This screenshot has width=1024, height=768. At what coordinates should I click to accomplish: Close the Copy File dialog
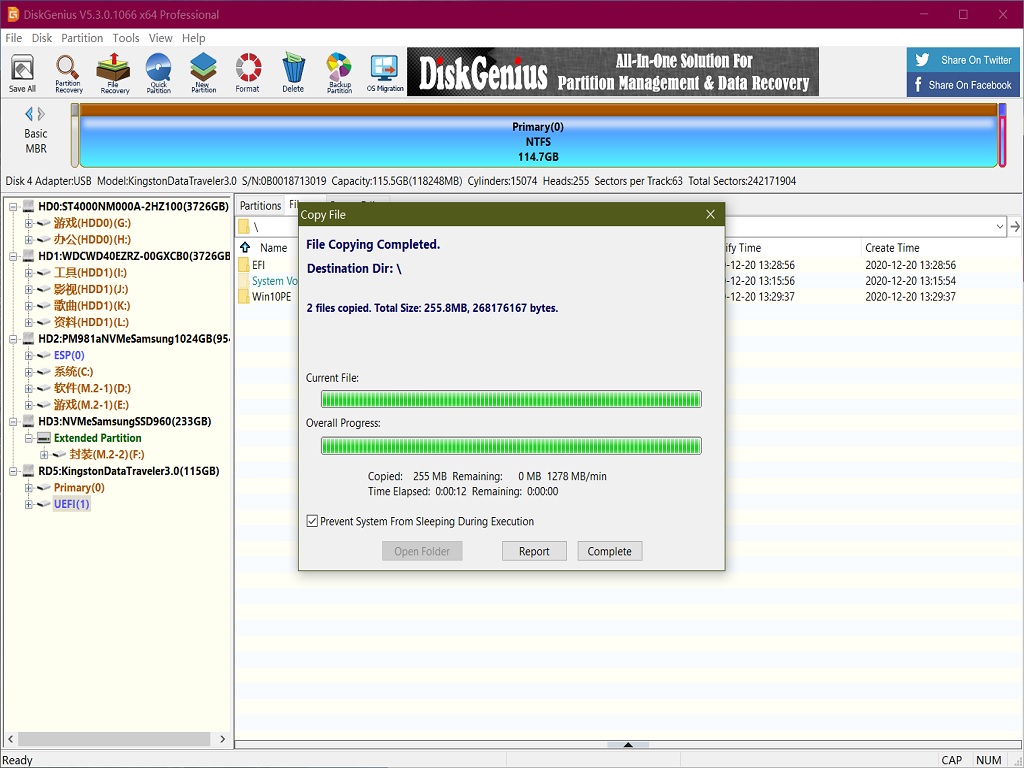coord(711,214)
